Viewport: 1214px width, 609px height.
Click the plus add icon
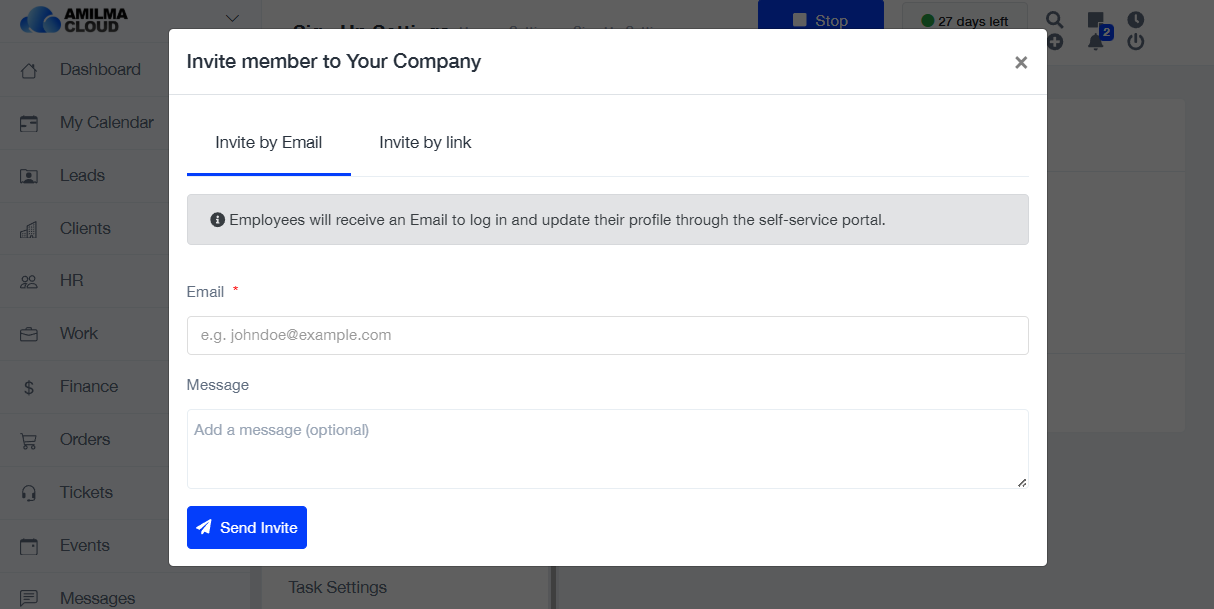(1055, 42)
